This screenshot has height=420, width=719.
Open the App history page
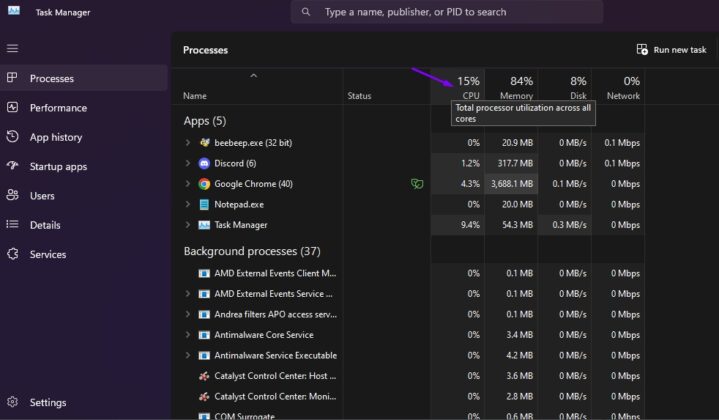[x=84, y=137]
